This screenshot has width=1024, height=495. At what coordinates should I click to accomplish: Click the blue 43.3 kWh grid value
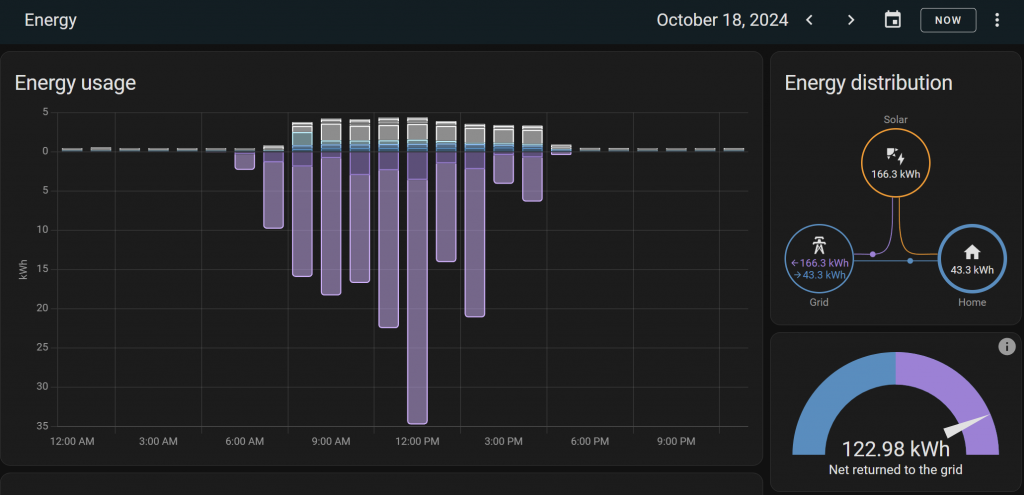point(819,275)
